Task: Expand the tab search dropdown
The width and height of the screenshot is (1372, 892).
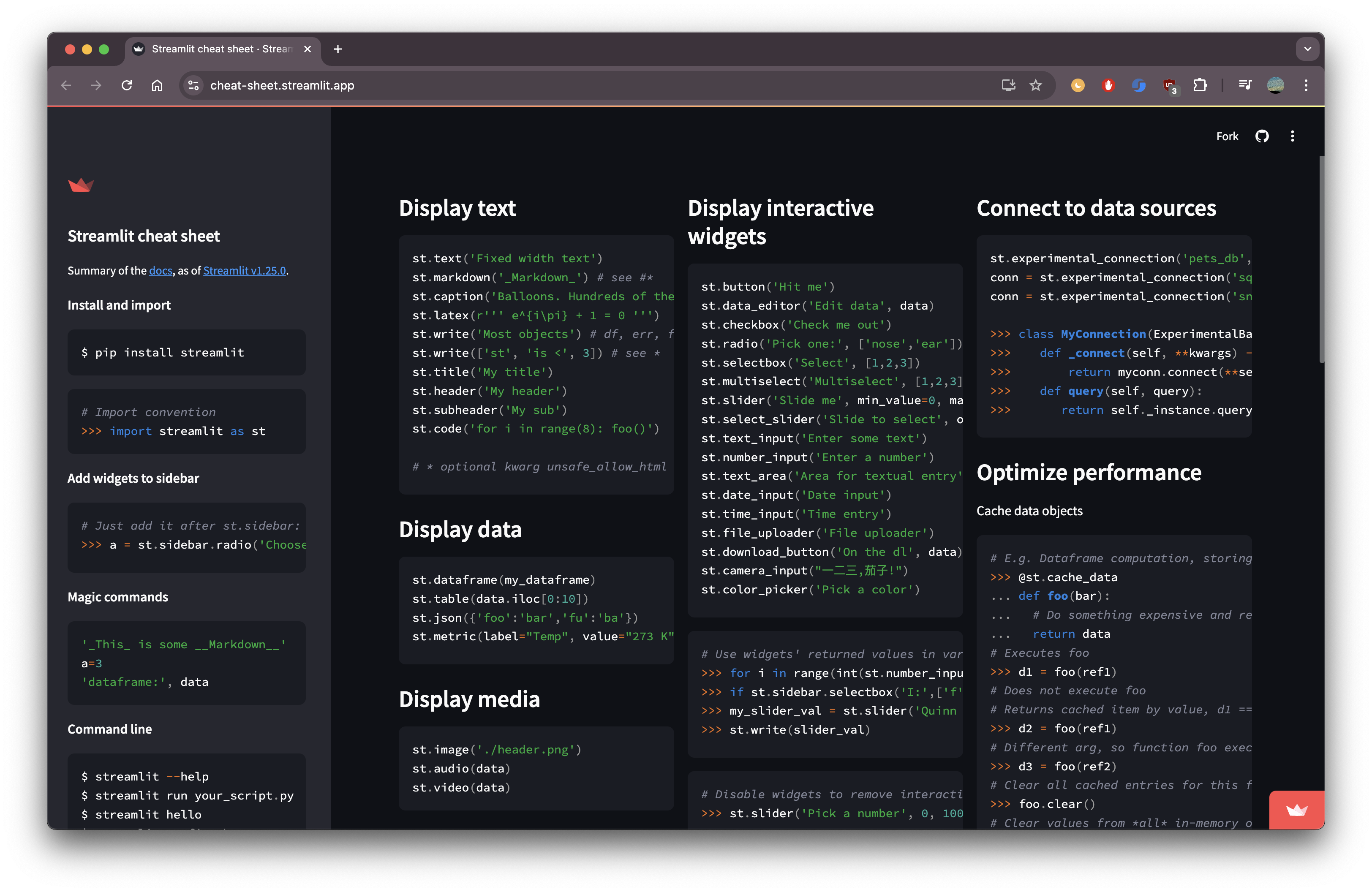Action: [1307, 49]
